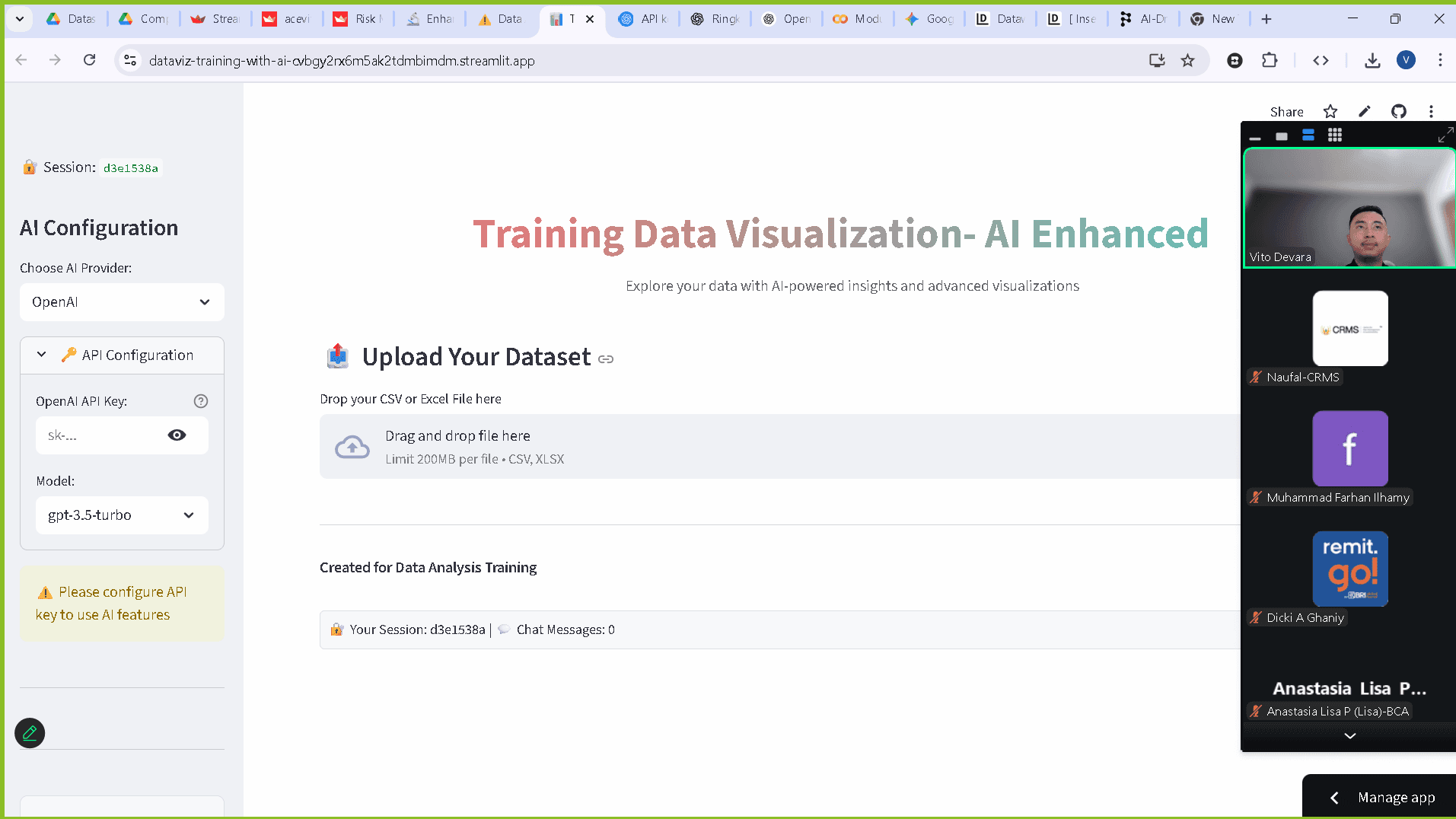Close the active Streamlit browser tab
This screenshot has height=819, width=1456.
(x=590, y=19)
